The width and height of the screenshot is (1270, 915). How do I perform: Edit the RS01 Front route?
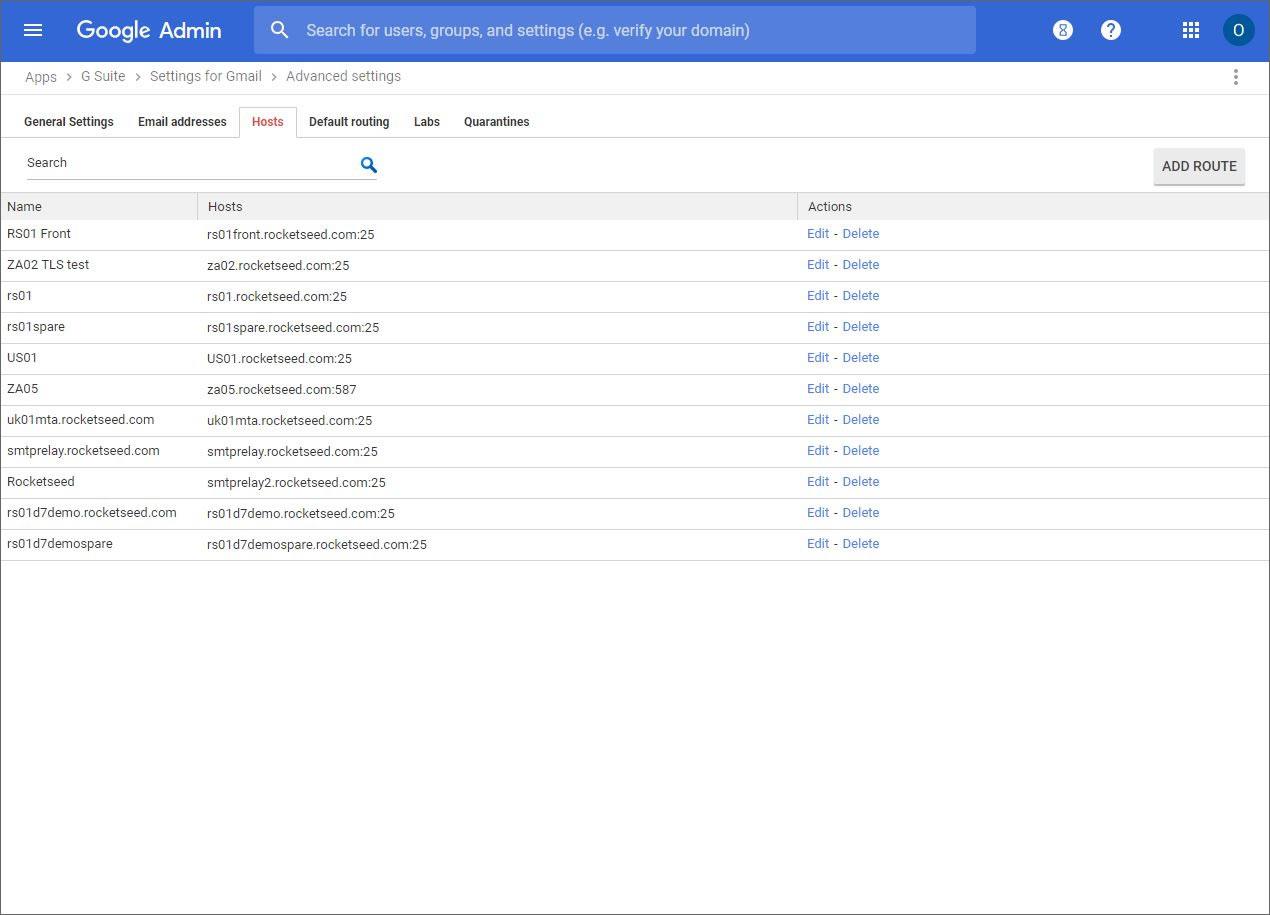coord(817,234)
